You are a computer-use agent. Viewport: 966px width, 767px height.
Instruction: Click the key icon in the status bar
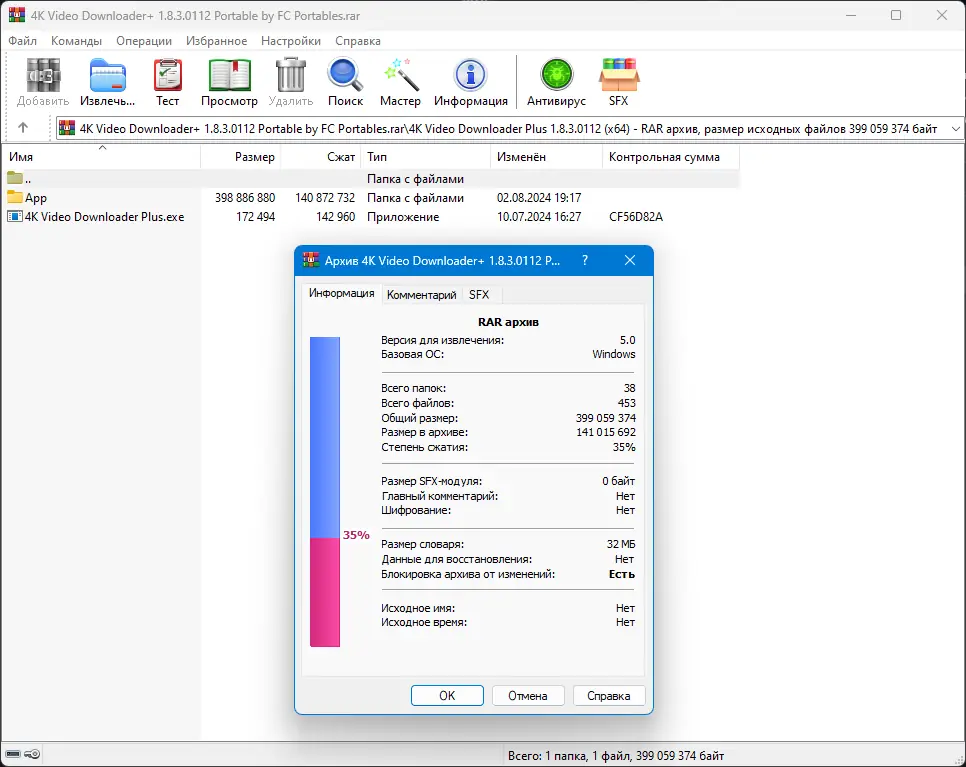tap(33, 754)
